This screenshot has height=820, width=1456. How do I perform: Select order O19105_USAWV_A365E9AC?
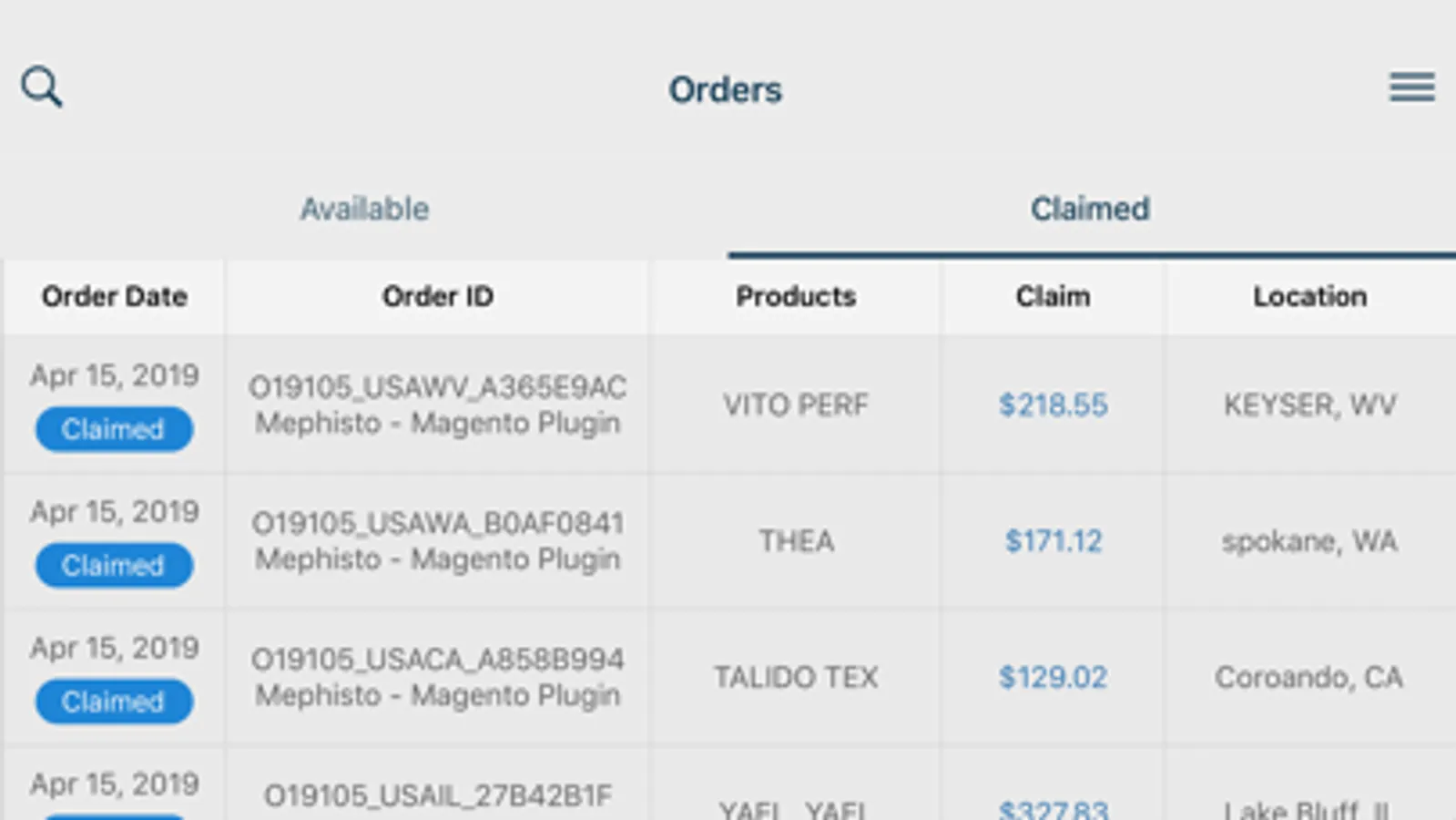(437, 388)
